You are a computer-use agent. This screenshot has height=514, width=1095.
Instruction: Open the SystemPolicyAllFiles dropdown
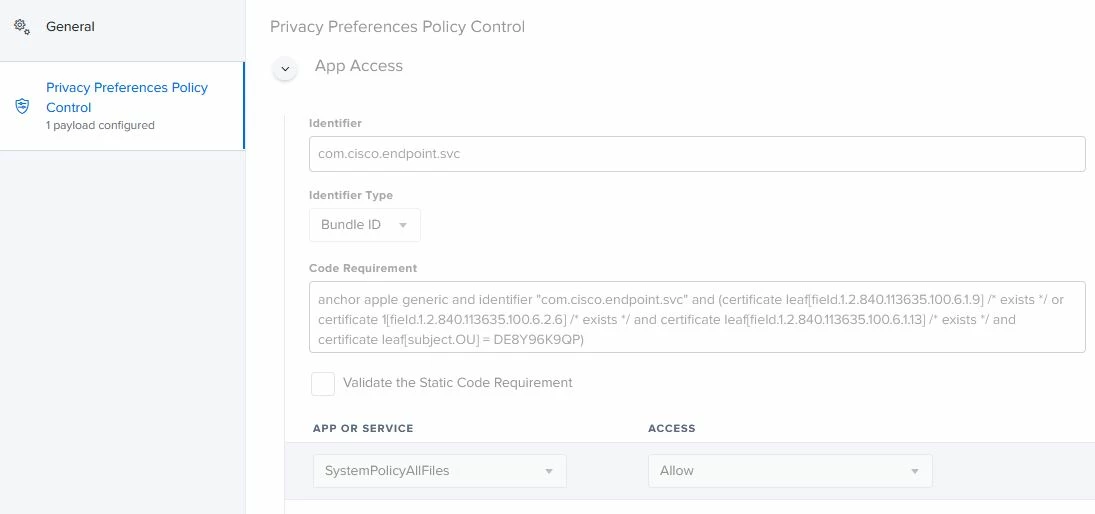(x=439, y=471)
